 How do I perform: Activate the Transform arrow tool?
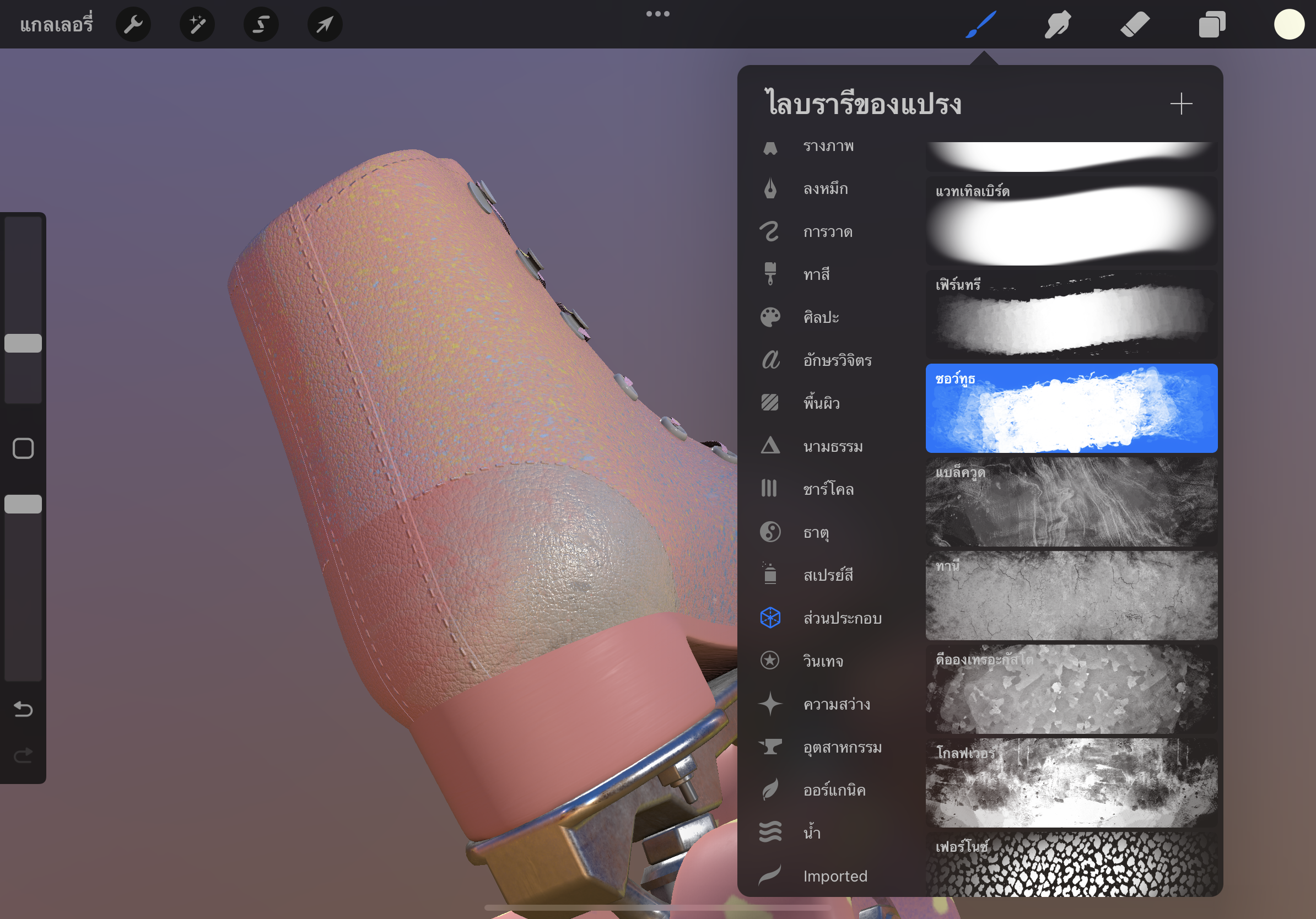tap(325, 25)
